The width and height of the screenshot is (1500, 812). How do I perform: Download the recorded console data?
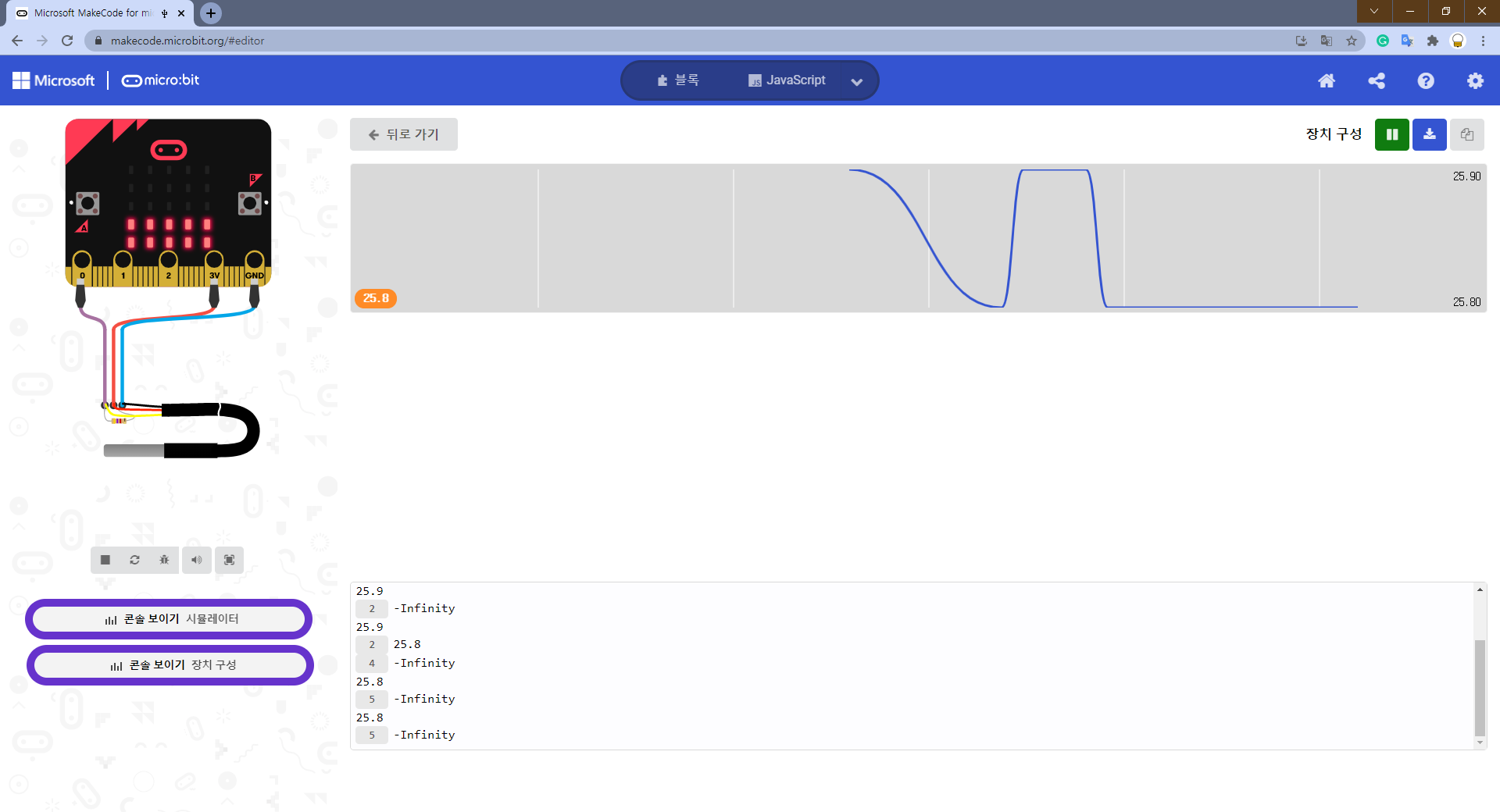pos(1429,134)
